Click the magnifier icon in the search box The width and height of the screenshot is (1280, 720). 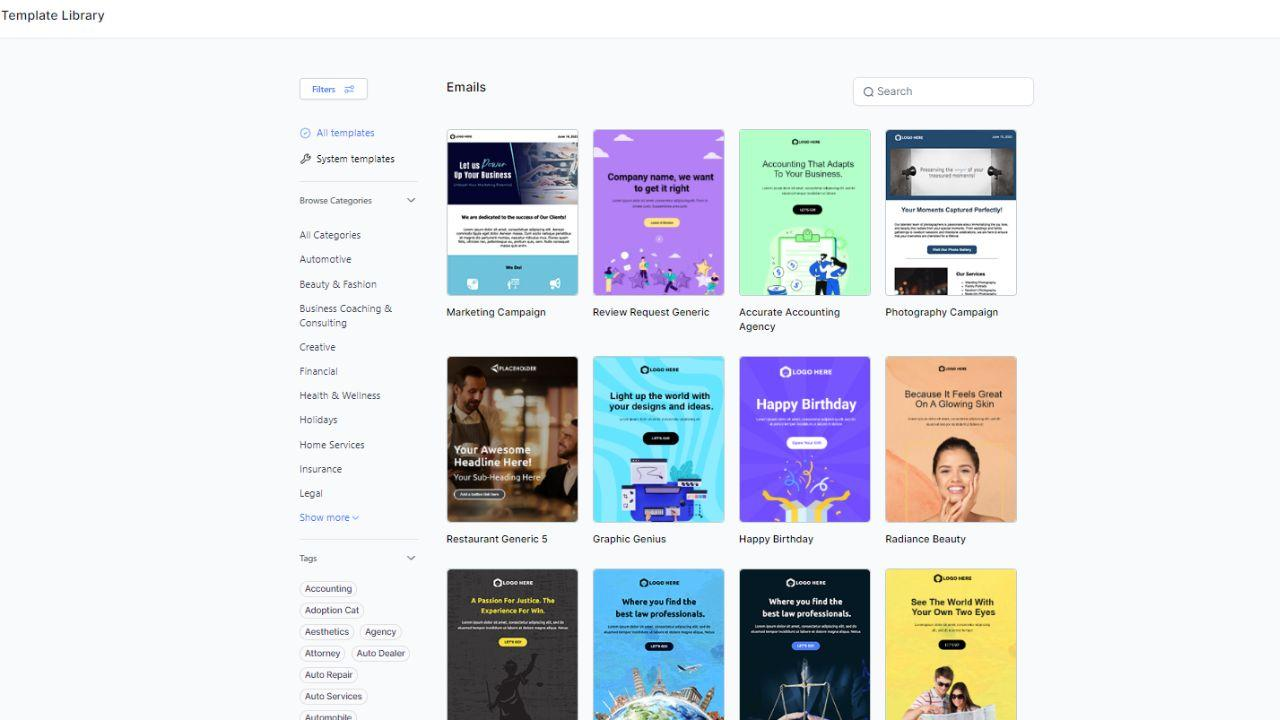[868, 92]
